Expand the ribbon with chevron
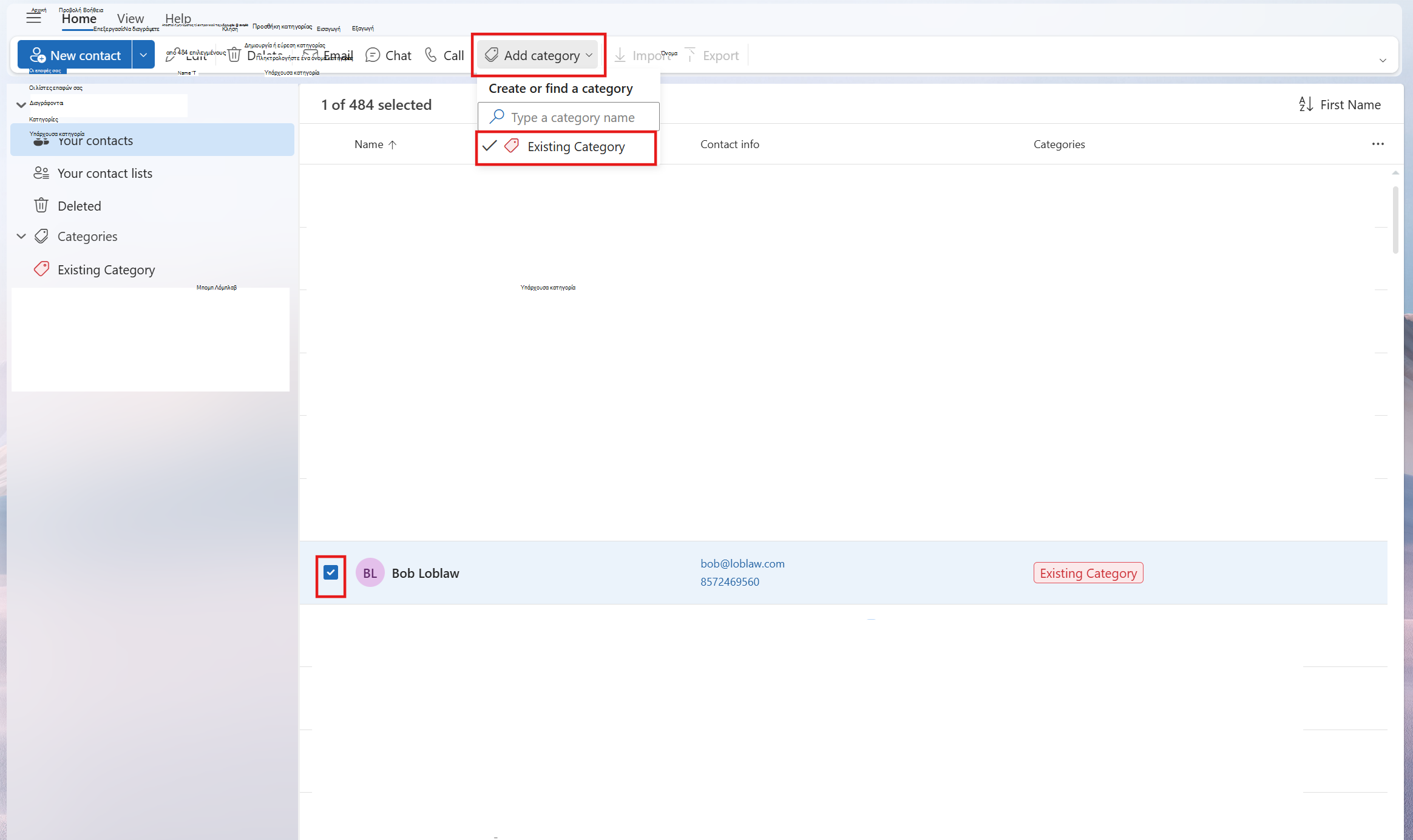The height and width of the screenshot is (840, 1413). (1383, 60)
